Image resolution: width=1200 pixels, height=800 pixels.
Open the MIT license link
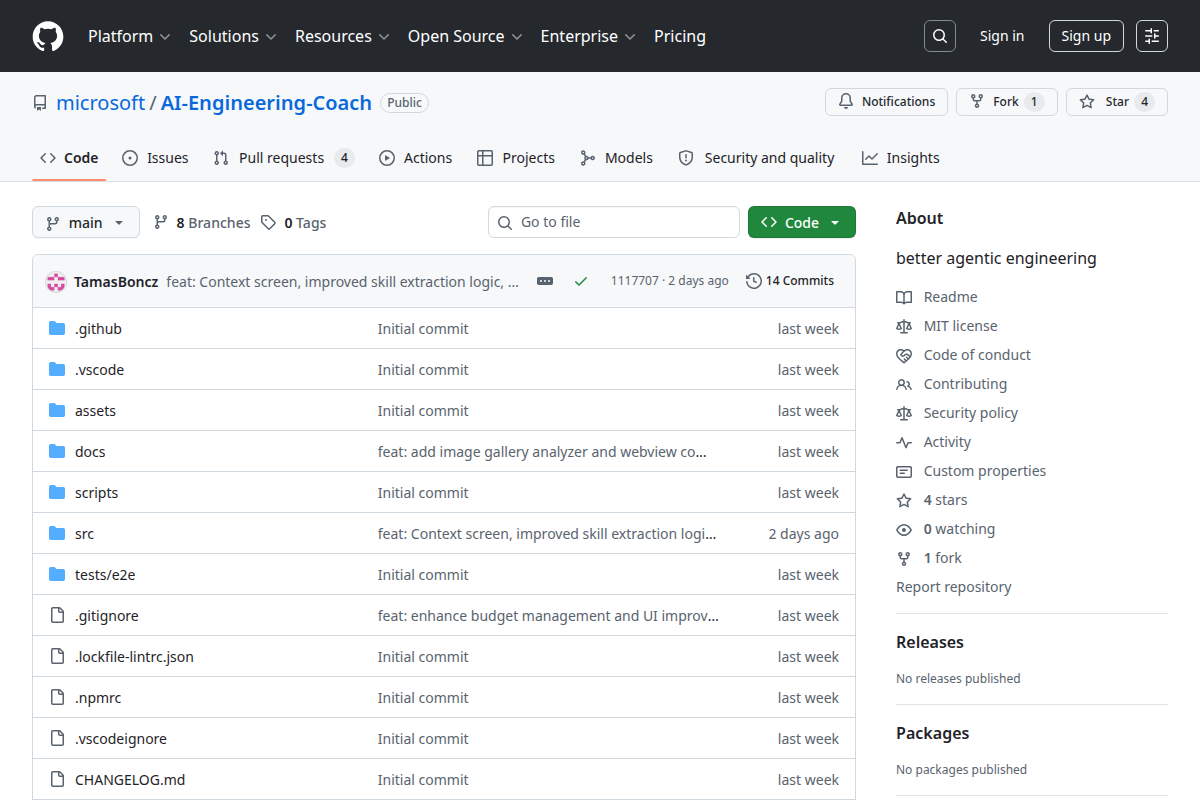[x=960, y=326]
